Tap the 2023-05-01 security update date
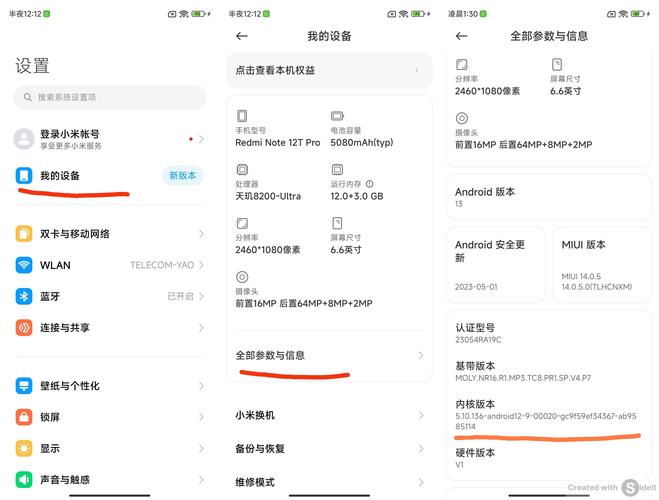The image size is (659, 500). coord(476,287)
